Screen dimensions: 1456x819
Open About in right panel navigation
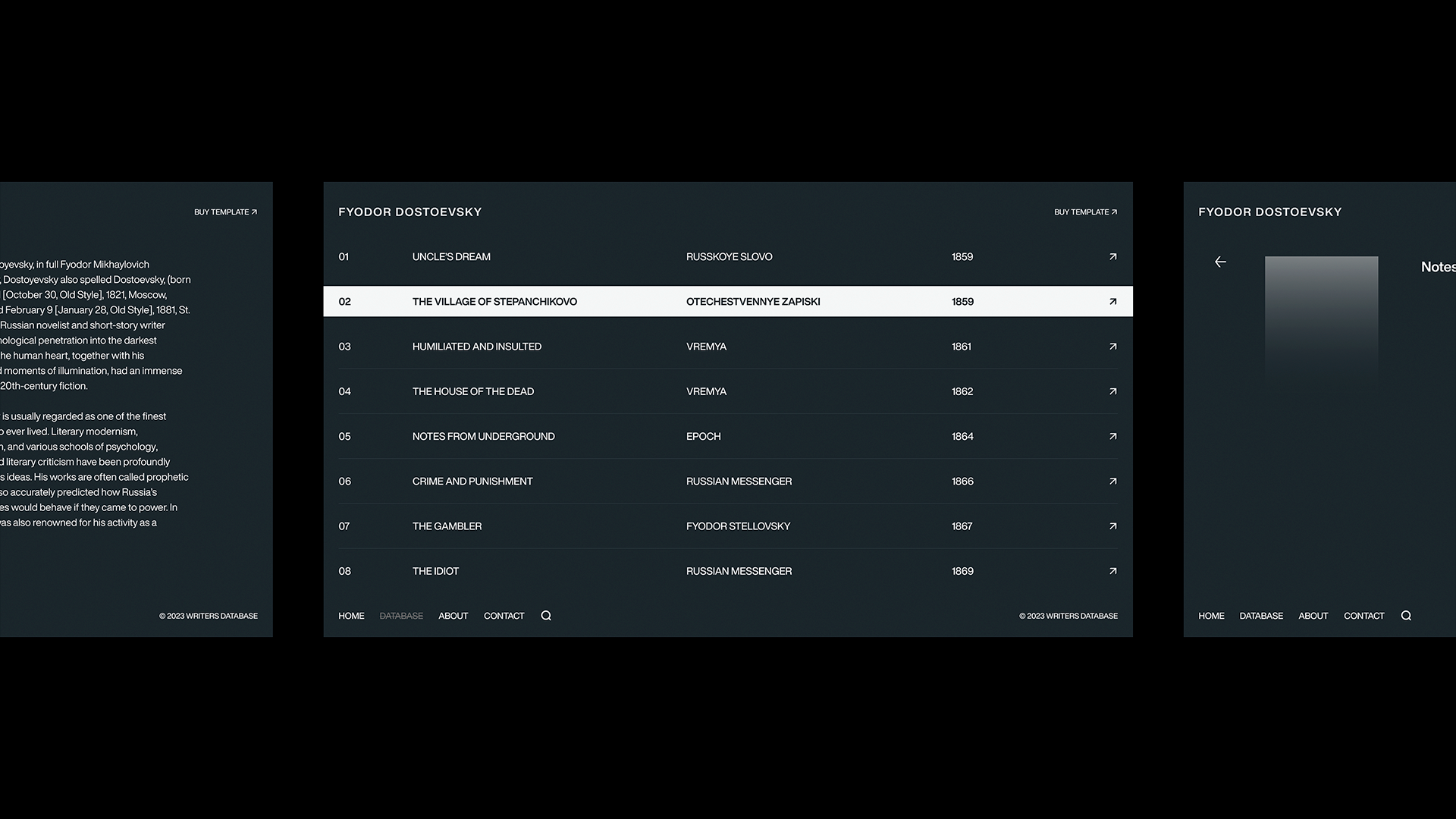(1313, 616)
